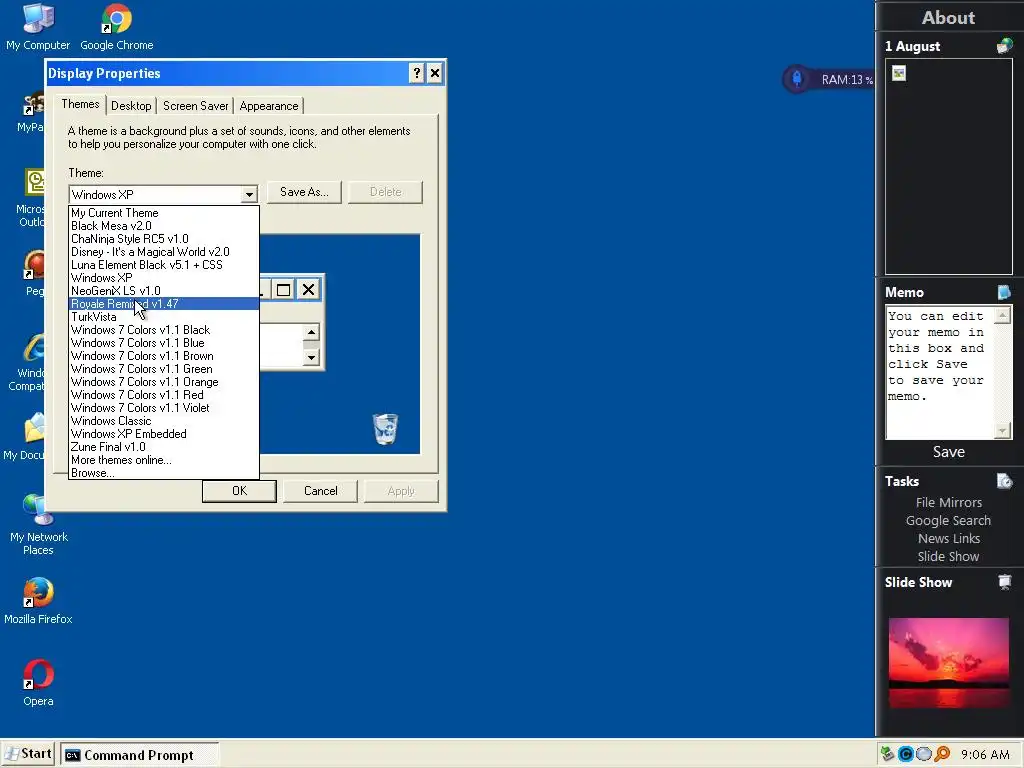
Task: Click Browse... in theme list
Action: tap(164, 473)
